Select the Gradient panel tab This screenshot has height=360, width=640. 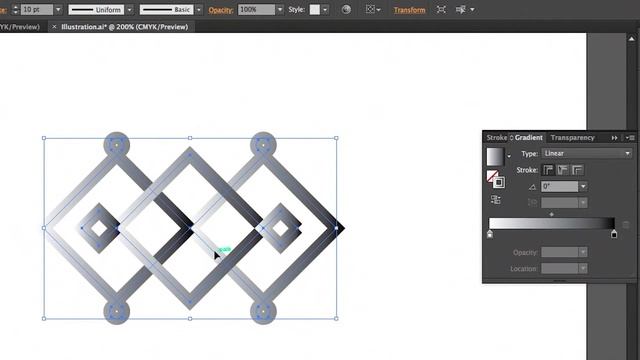[529, 138]
